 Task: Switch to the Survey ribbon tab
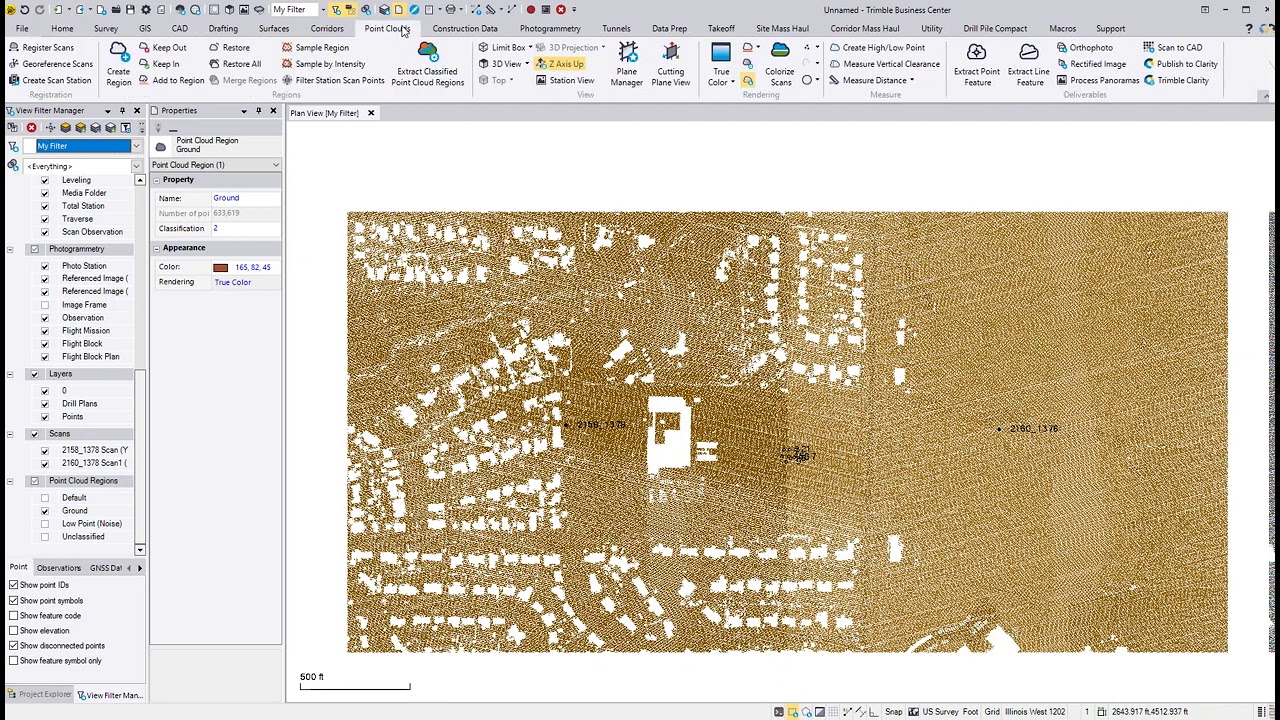click(105, 29)
